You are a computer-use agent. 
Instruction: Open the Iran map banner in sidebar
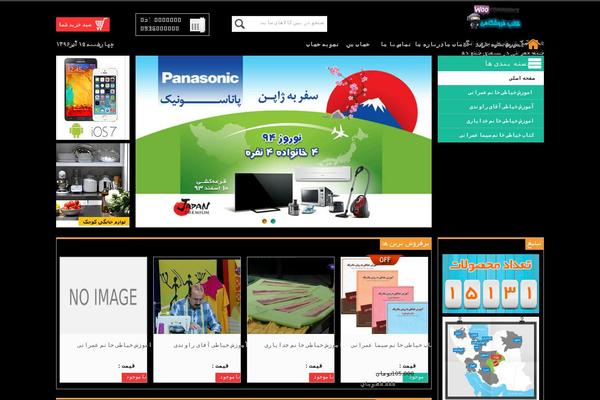(x=491, y=358)
